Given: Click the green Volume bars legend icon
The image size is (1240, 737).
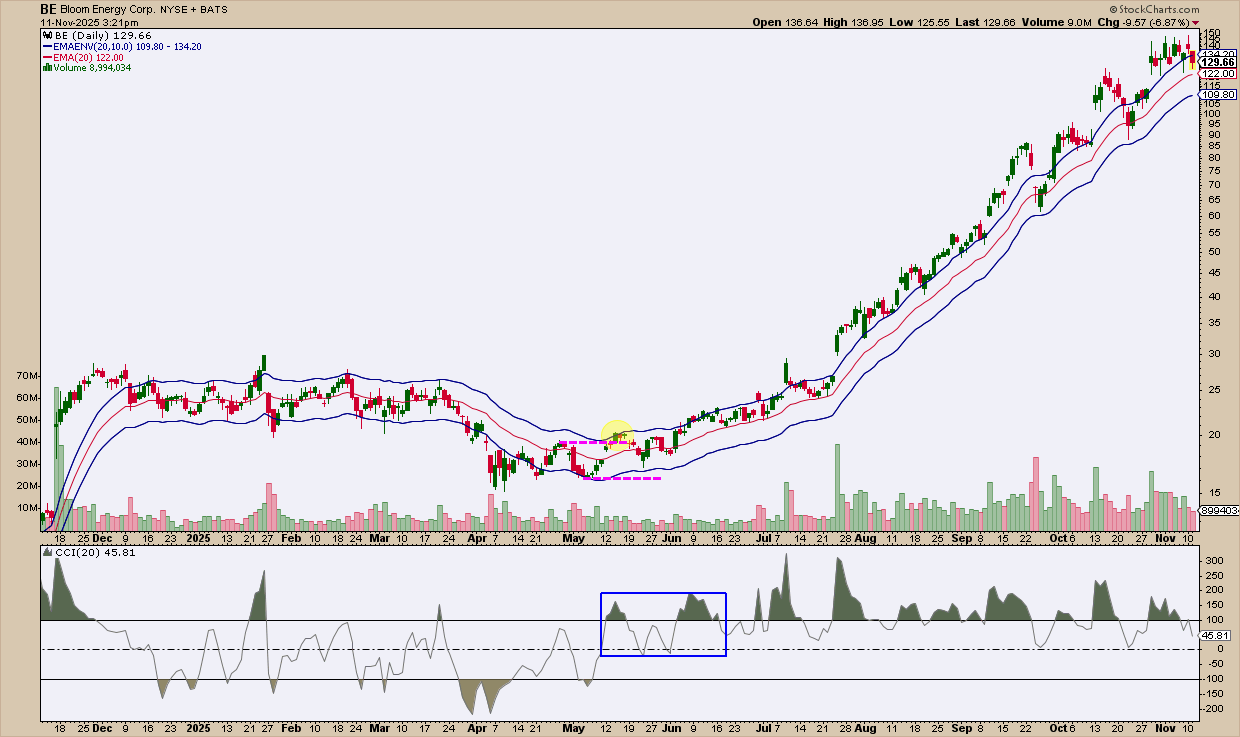Looking at the screenshot, I should pos(45,68).
